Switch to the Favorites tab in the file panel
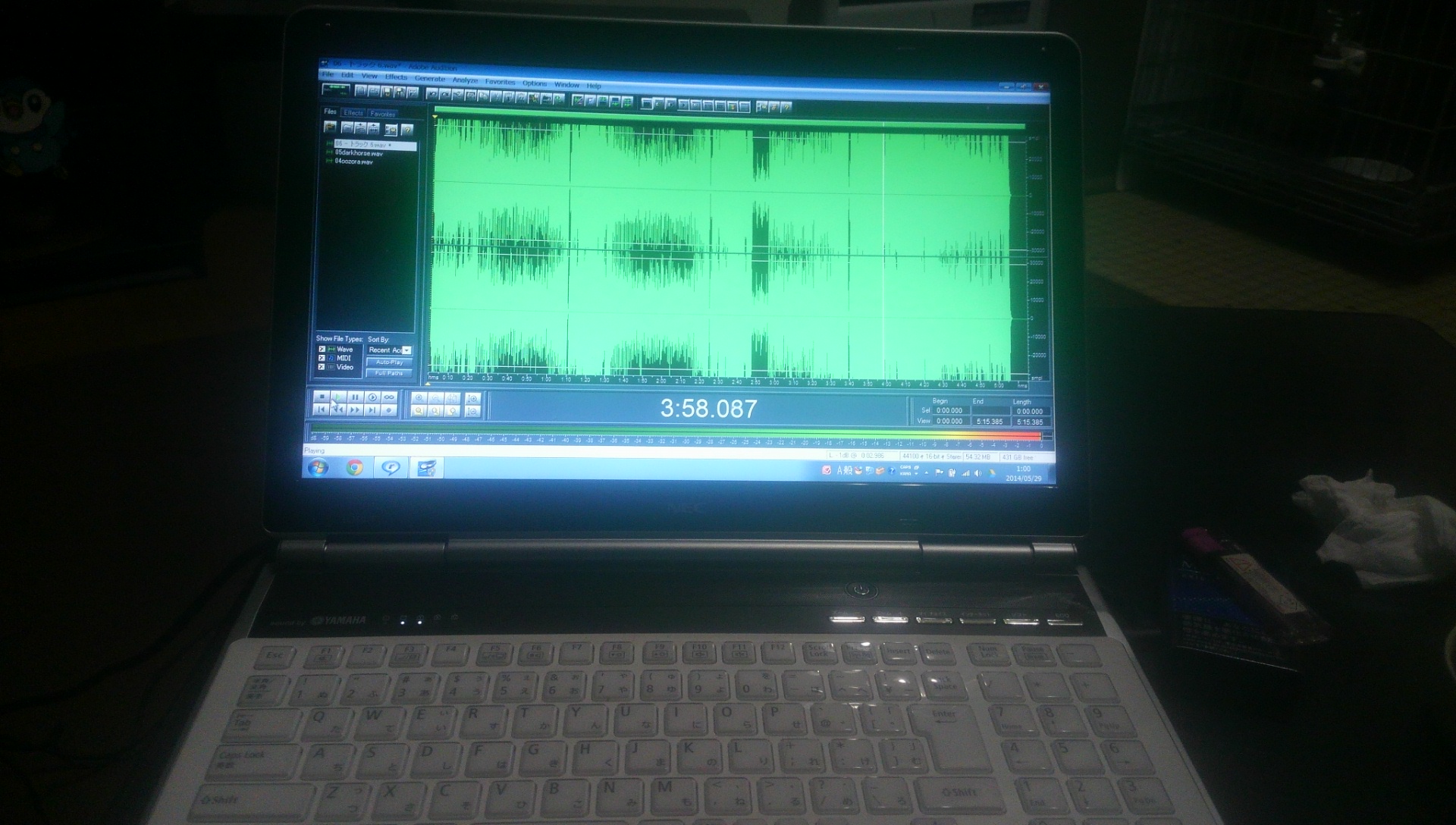 [x=383, y=114]
